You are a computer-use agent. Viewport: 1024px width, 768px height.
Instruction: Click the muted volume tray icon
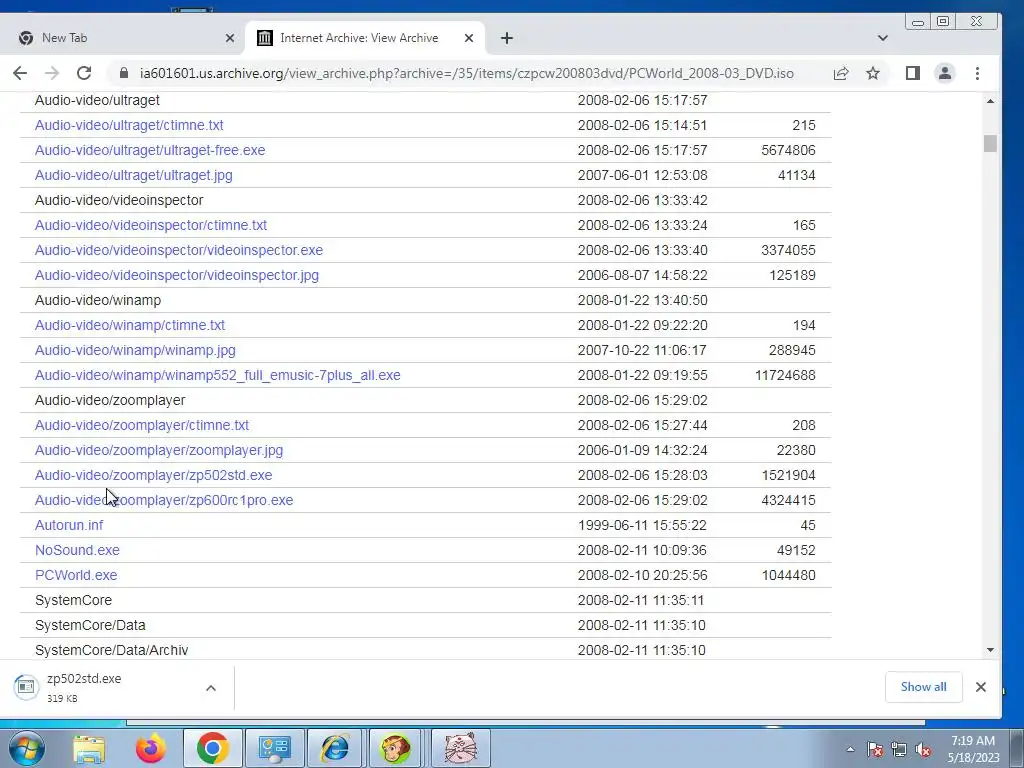point(923,750)
